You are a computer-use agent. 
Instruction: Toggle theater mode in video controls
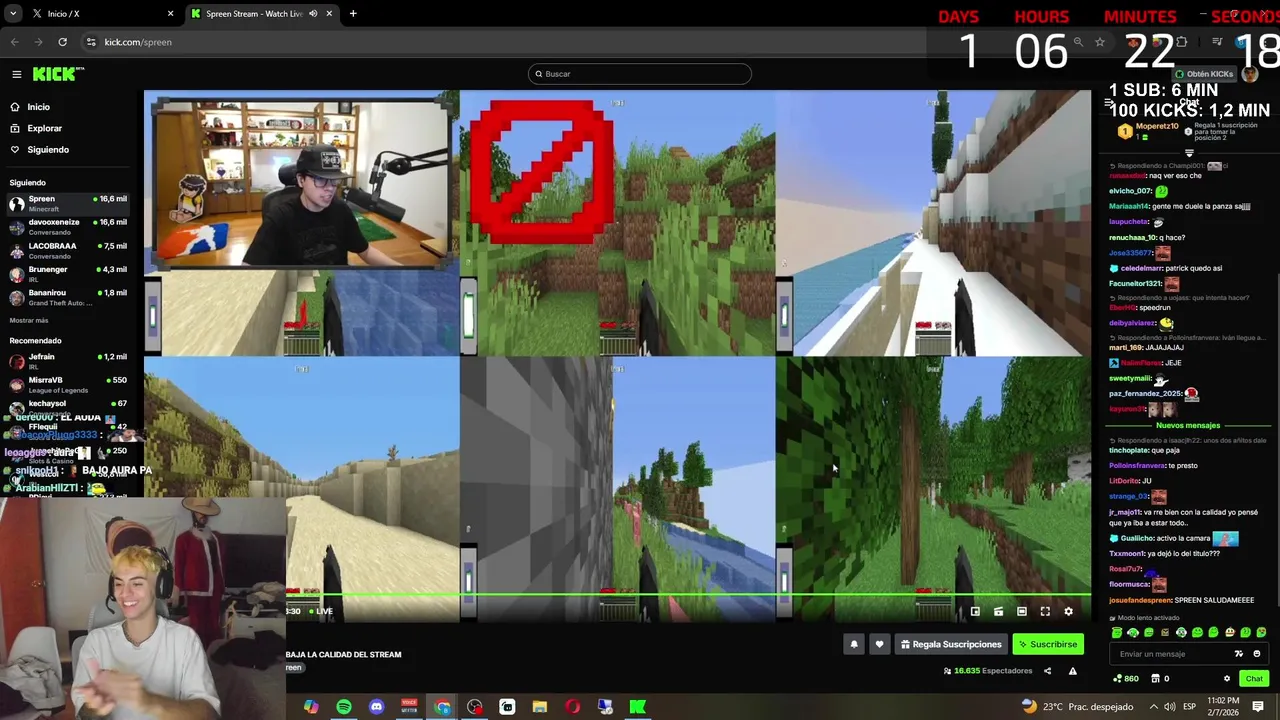tap(1021, 612)
